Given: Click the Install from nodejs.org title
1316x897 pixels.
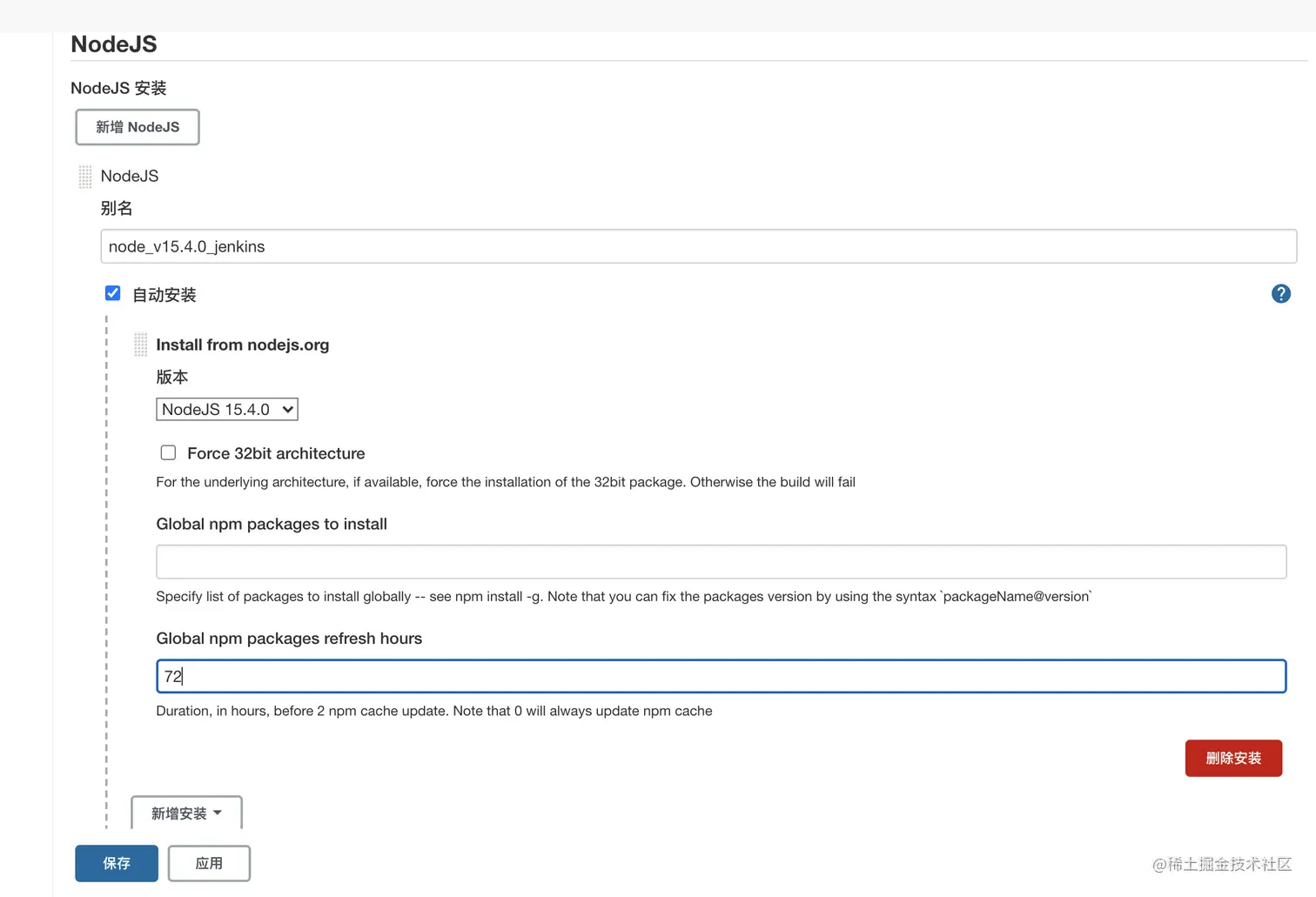Looking at the screenshot, I should tap(243, 345).
